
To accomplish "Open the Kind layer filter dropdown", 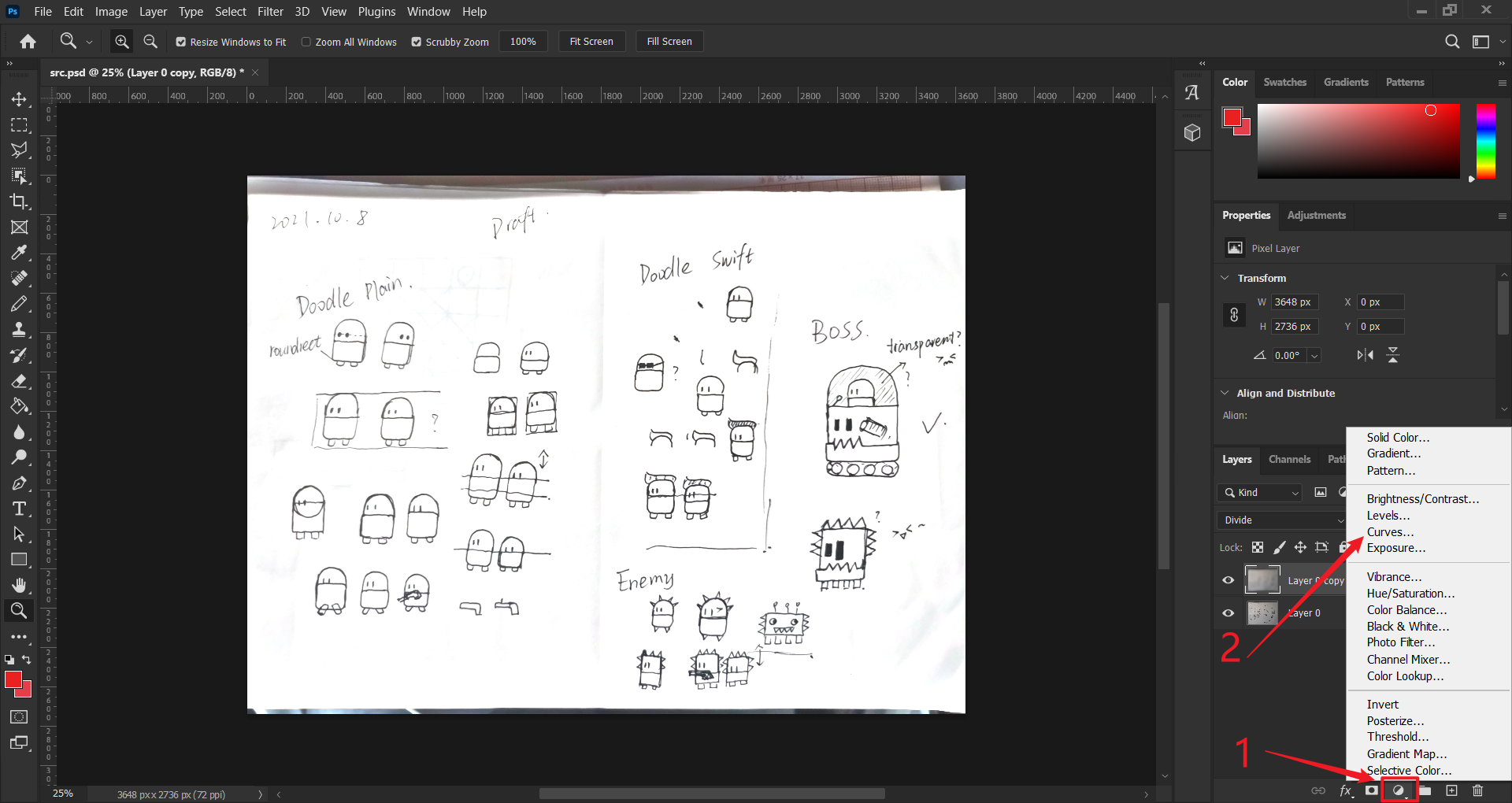I will [x=1260, y=493].
